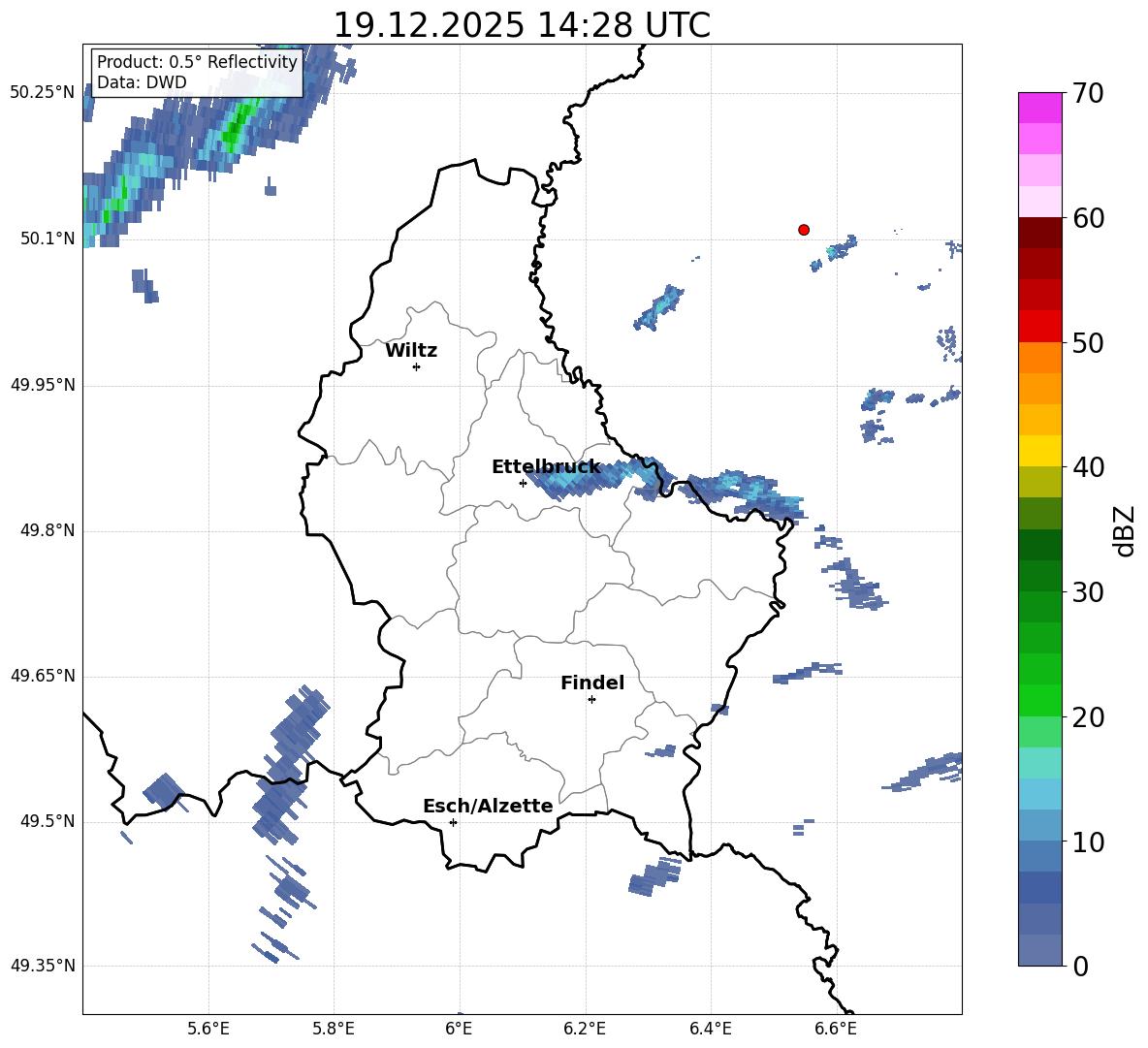The width and height of the screenshot is (1148, 1048).
Task: Click the Product: 0.5° Reflectivity text
Action: [x=197, y=61]
